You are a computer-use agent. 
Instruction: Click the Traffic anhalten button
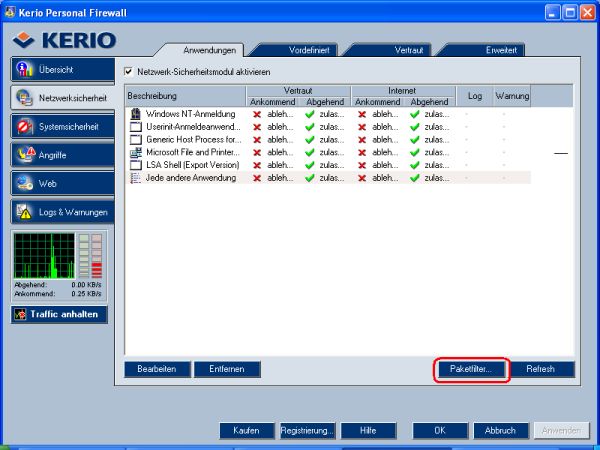click(x=59, y=315)
